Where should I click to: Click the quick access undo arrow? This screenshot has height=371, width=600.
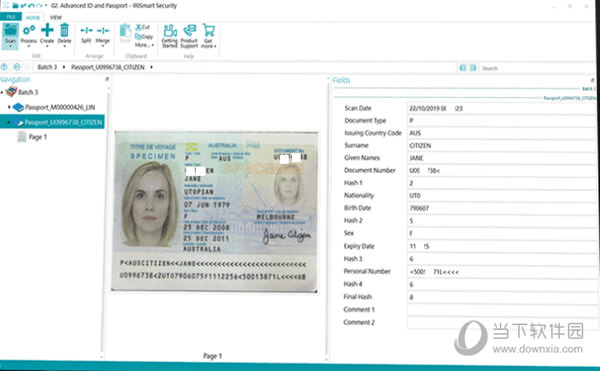[x=31, y=6]
